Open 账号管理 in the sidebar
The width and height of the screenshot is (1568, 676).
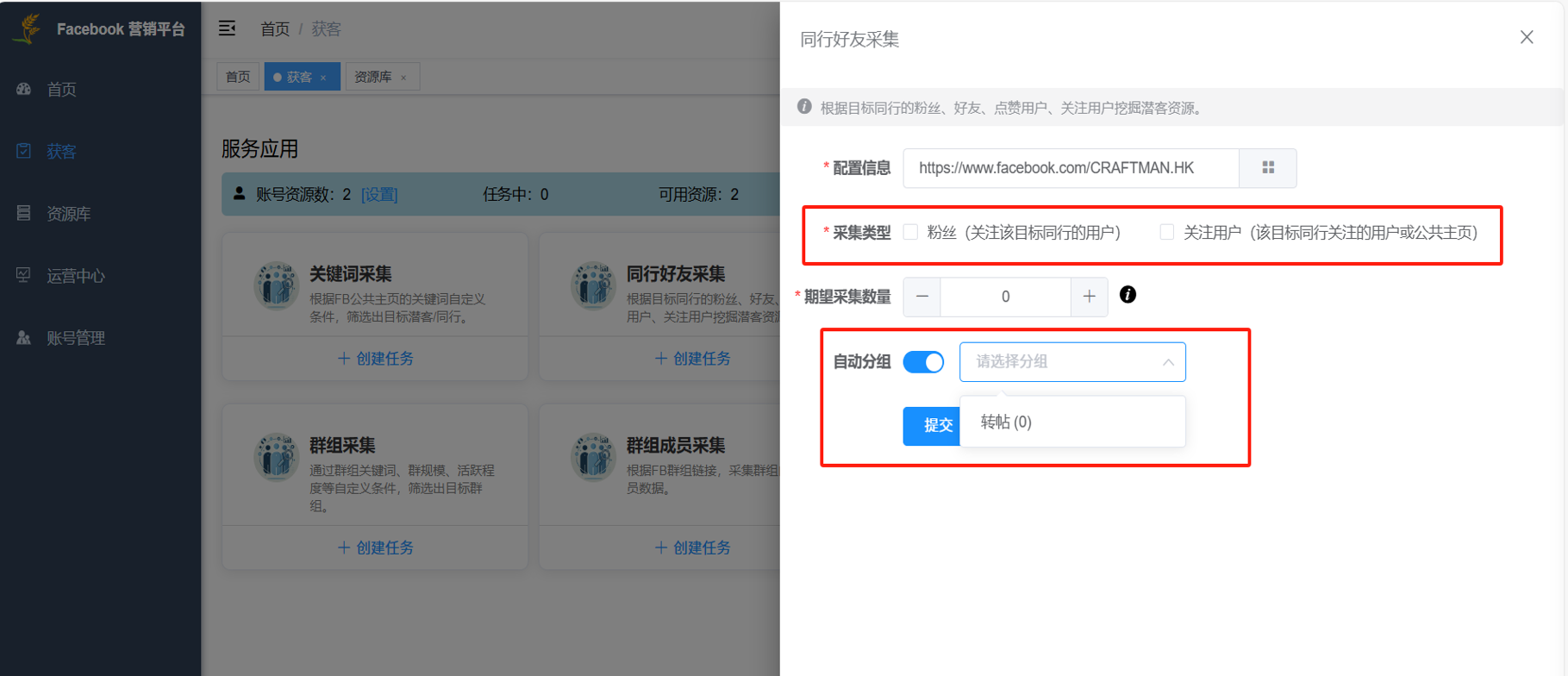coord(76,338)
